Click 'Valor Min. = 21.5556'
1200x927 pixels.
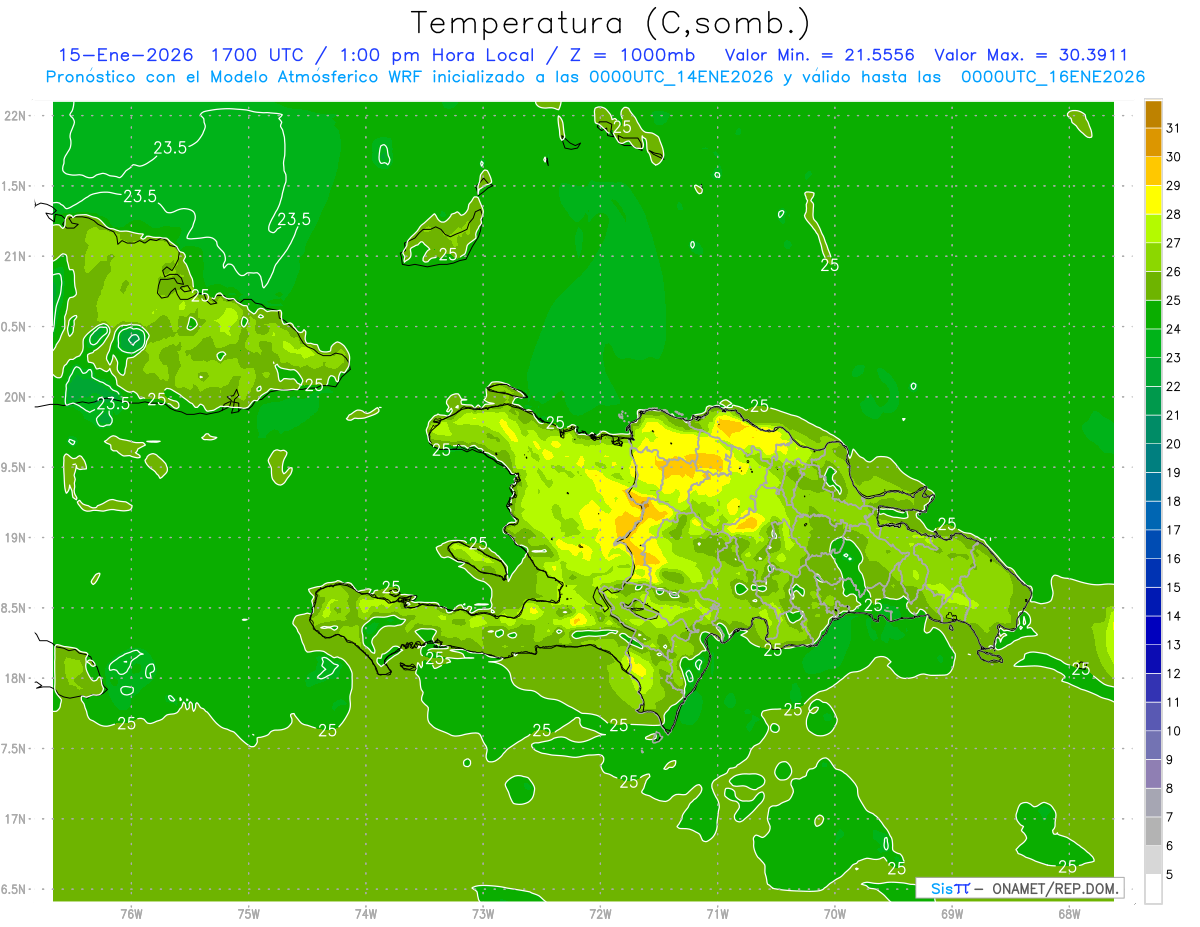(x=820, y=55)
